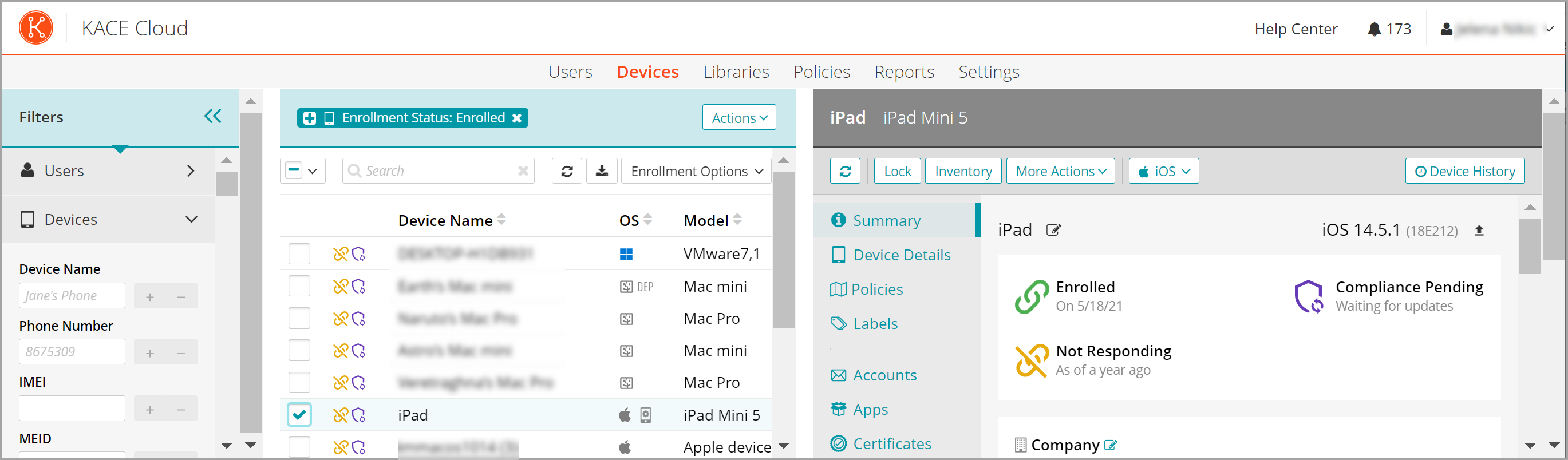Uncheck the iPad device row checkbox

click(299, 415)
